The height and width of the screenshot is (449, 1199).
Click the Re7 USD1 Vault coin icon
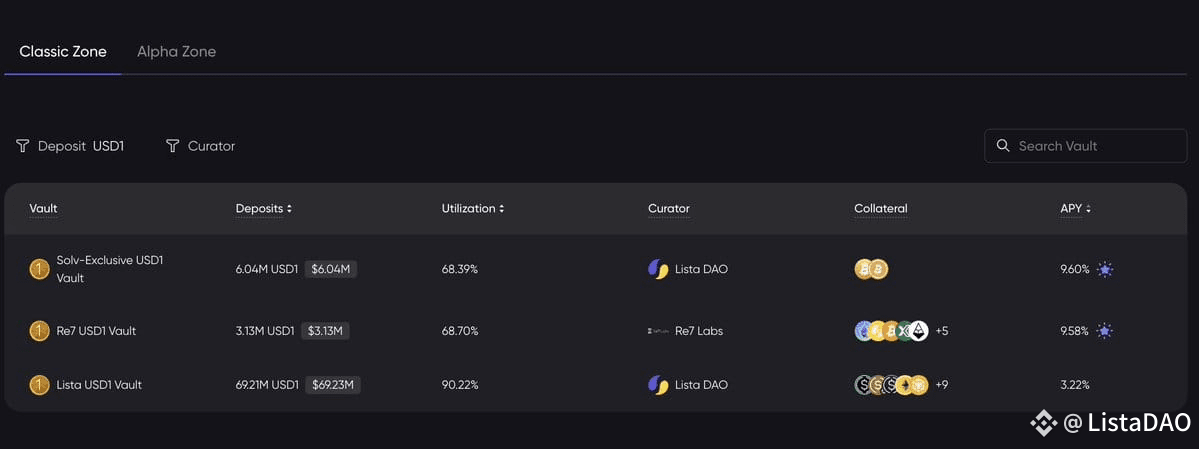point(39,331)
